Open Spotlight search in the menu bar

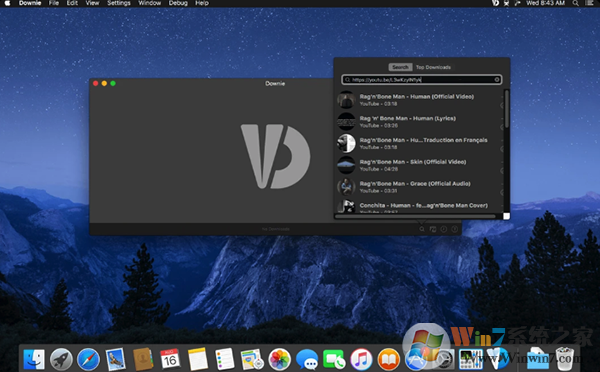point(575,3)
